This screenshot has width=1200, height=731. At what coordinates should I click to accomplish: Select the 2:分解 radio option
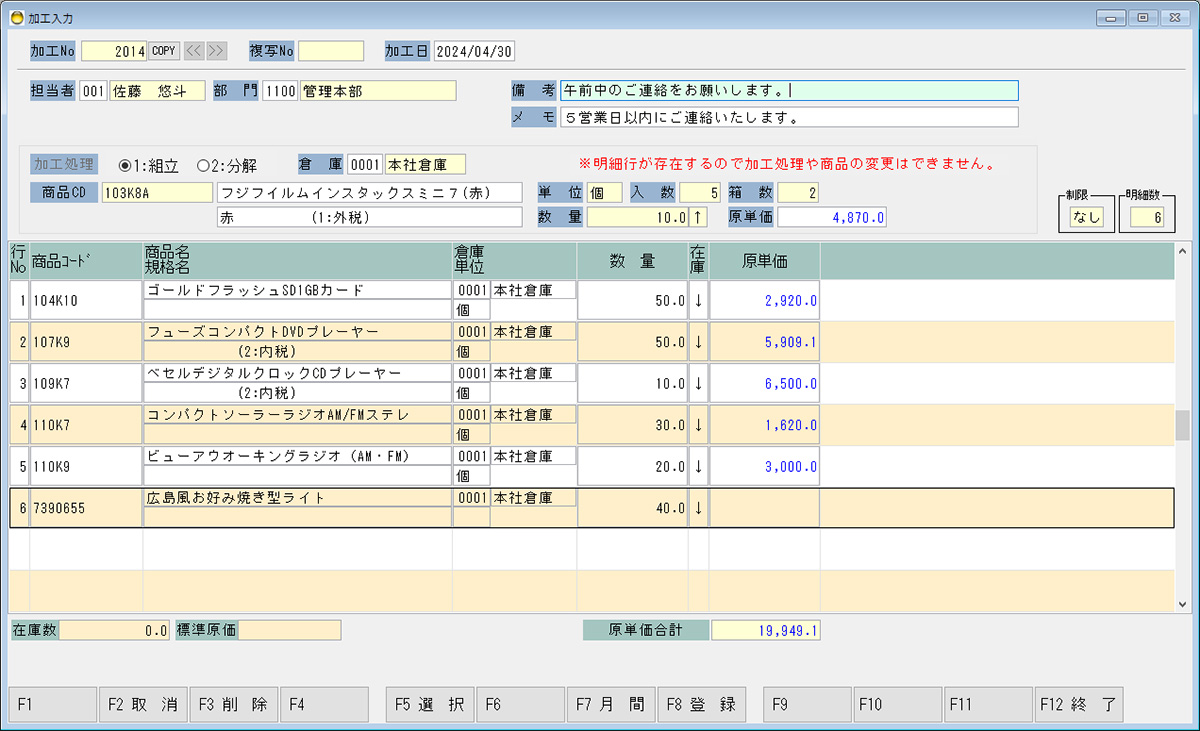[x=228, y=164]
